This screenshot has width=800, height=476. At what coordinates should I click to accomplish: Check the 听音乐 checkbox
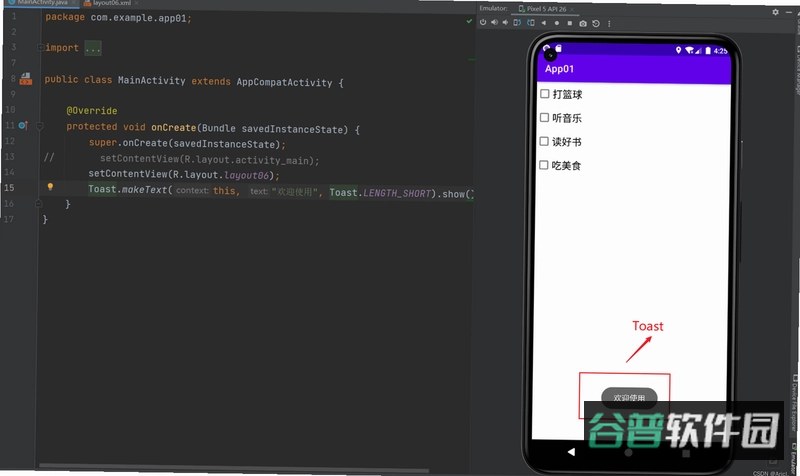click(544, 118)
